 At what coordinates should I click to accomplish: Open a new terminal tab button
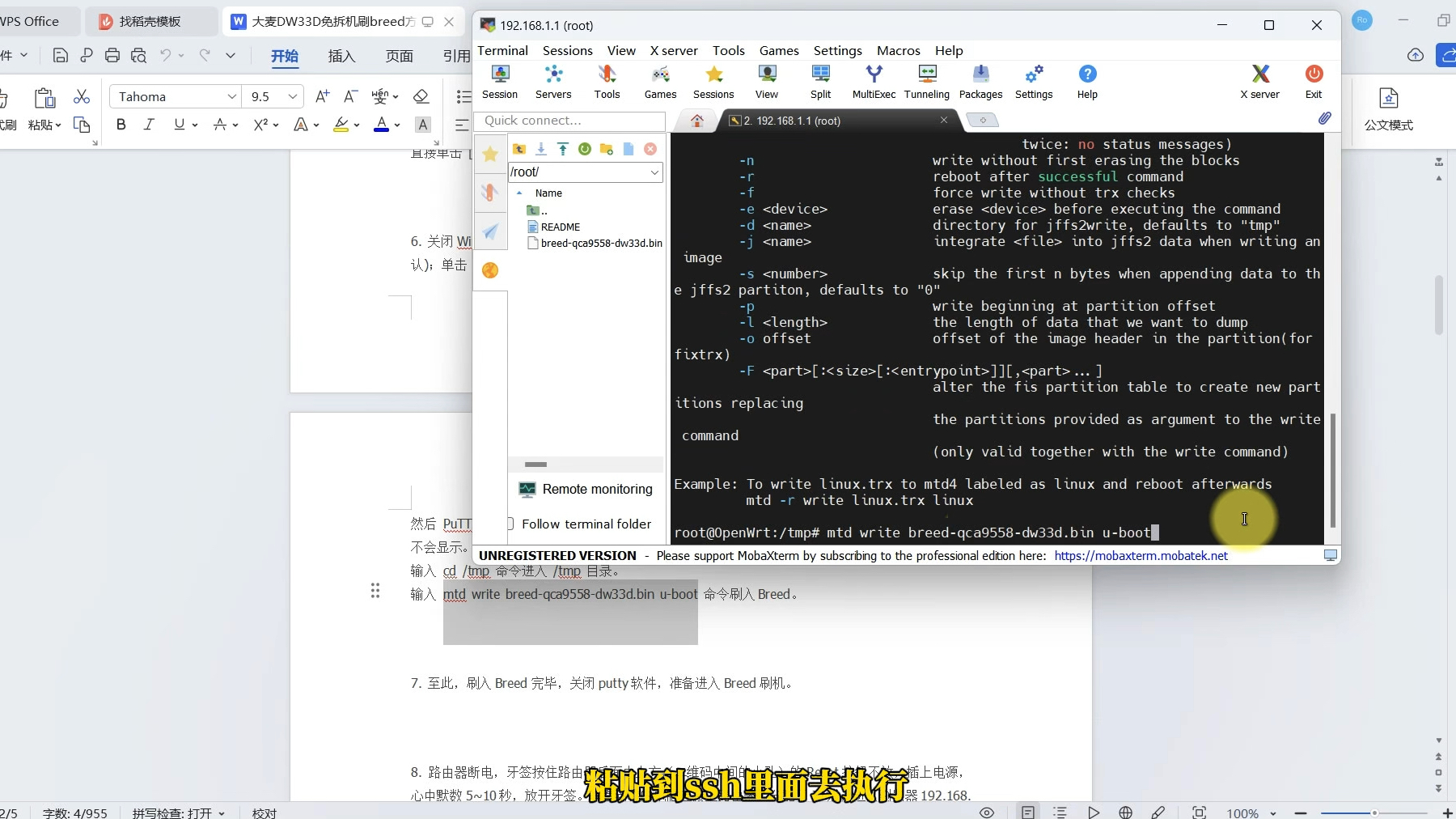point(983,121)
